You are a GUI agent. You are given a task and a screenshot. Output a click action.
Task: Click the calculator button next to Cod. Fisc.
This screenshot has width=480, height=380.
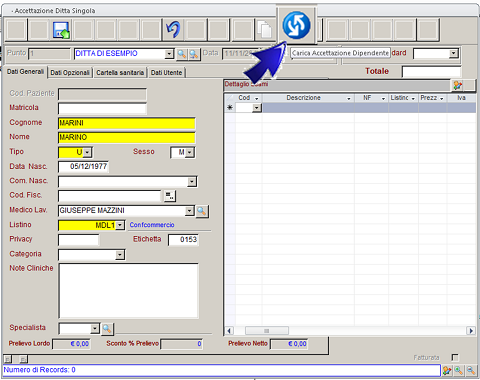170,196
